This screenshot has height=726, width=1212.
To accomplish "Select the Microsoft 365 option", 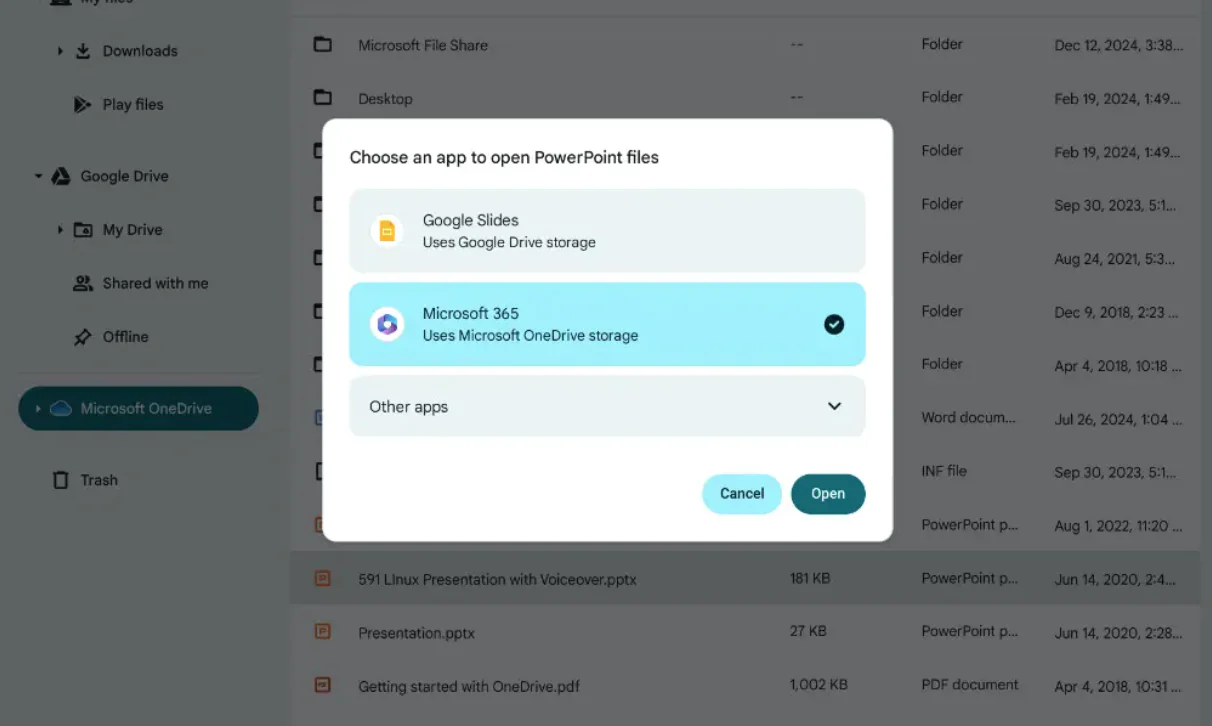I will [607, 324].
